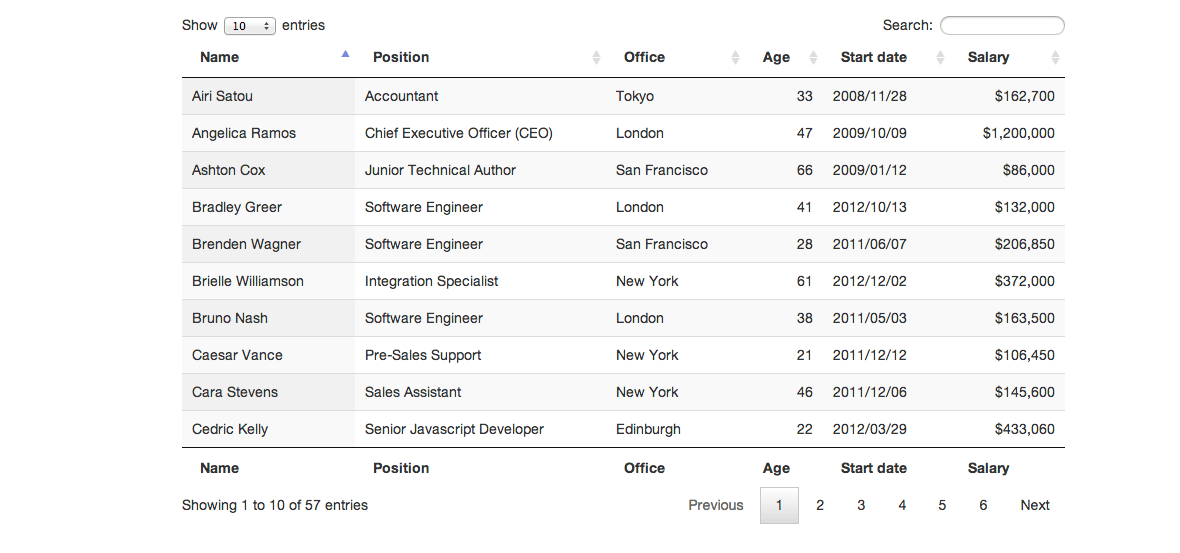Image resolution: width=1180 pixels, height=553 pixels.
Task: Click the Age column sort arrows icon
Action: tap(813, 58)
